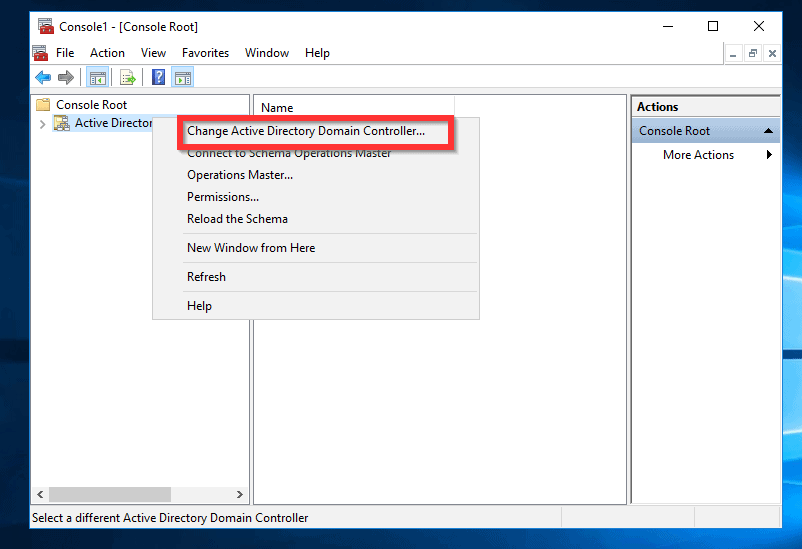Open the Favorites menu
Image resolution: width=802 pixels, height=549 pixels.
[x=205, y=53]
